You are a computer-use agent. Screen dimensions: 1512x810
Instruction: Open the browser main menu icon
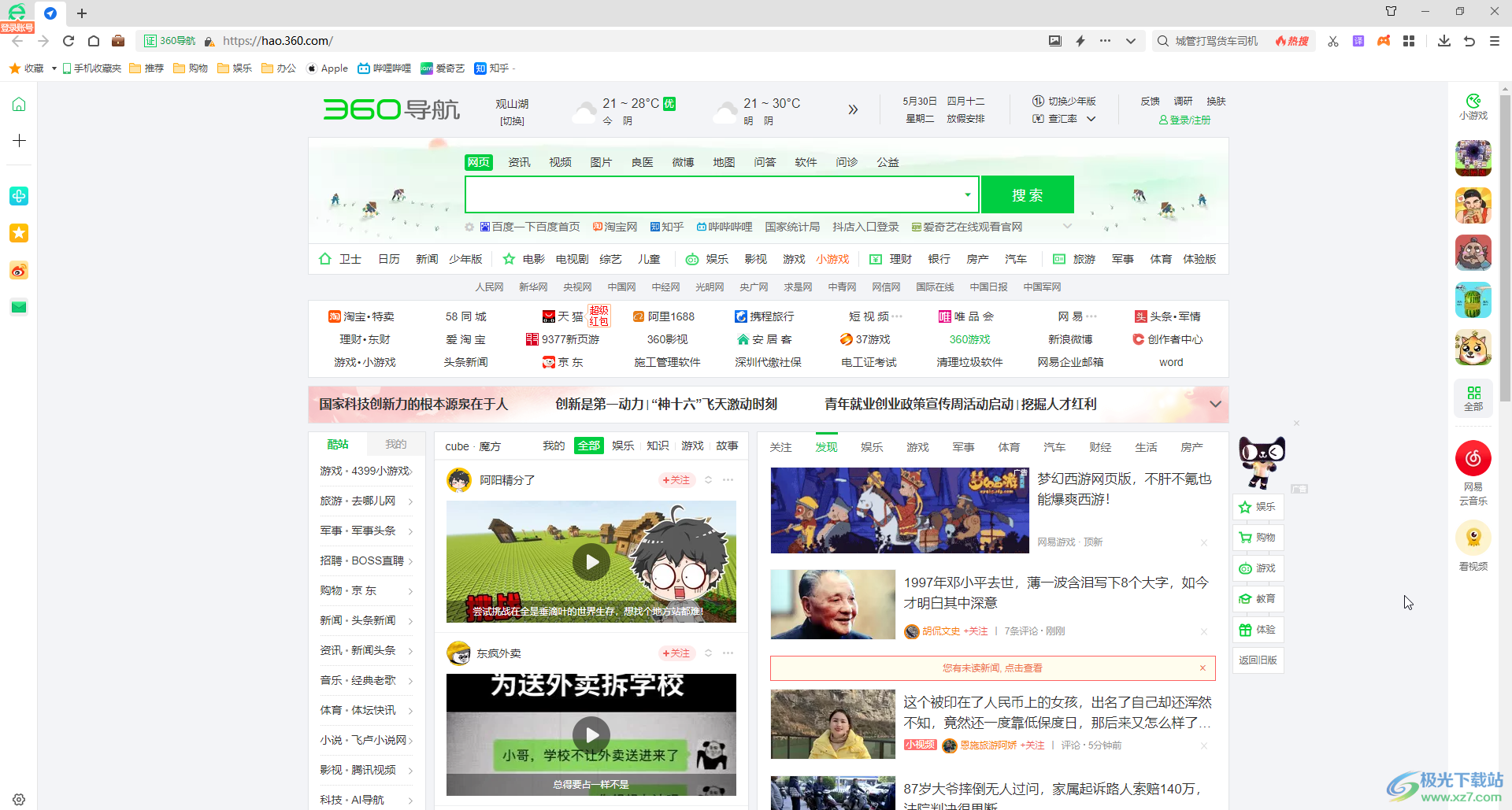tap(1495, 41)
